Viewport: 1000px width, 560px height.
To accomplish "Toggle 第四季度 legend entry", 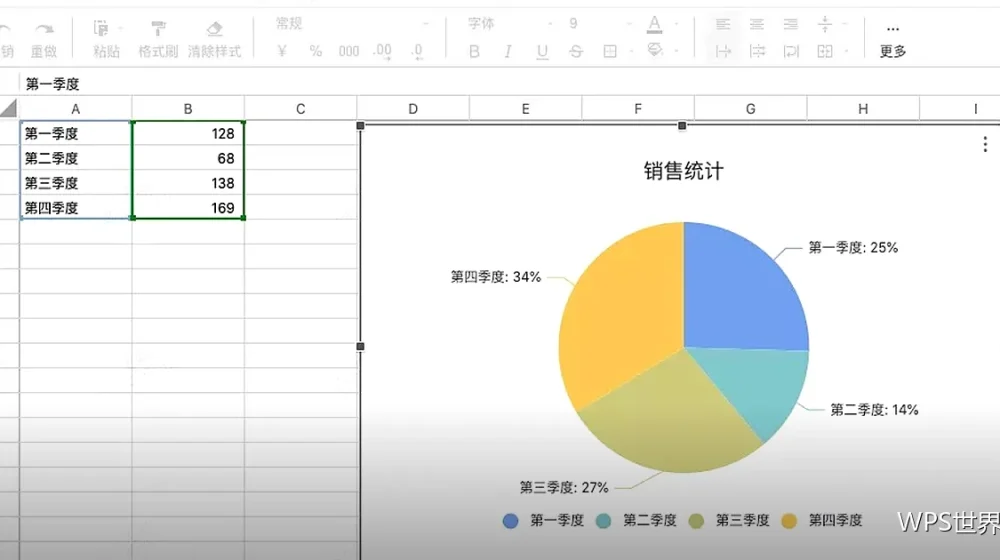I will click(822, 520).
